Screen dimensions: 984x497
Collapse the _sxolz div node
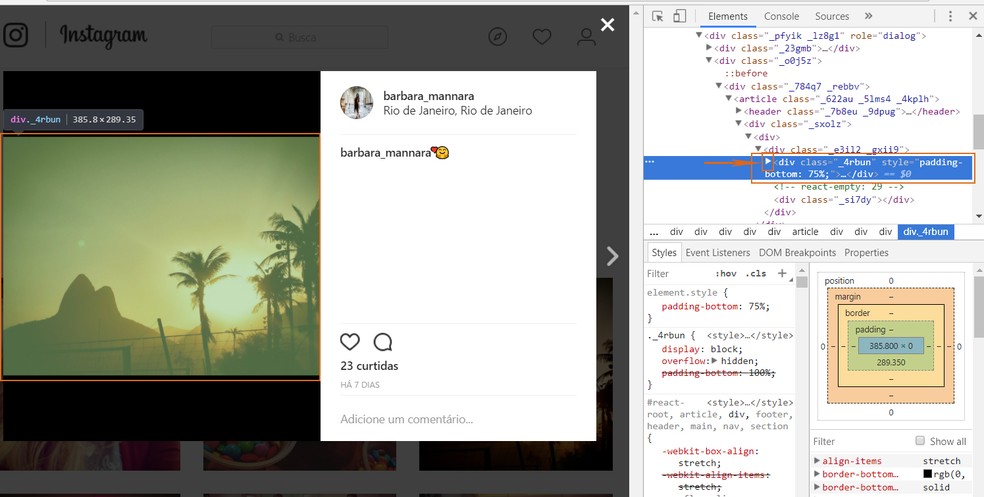coord(739,124)
